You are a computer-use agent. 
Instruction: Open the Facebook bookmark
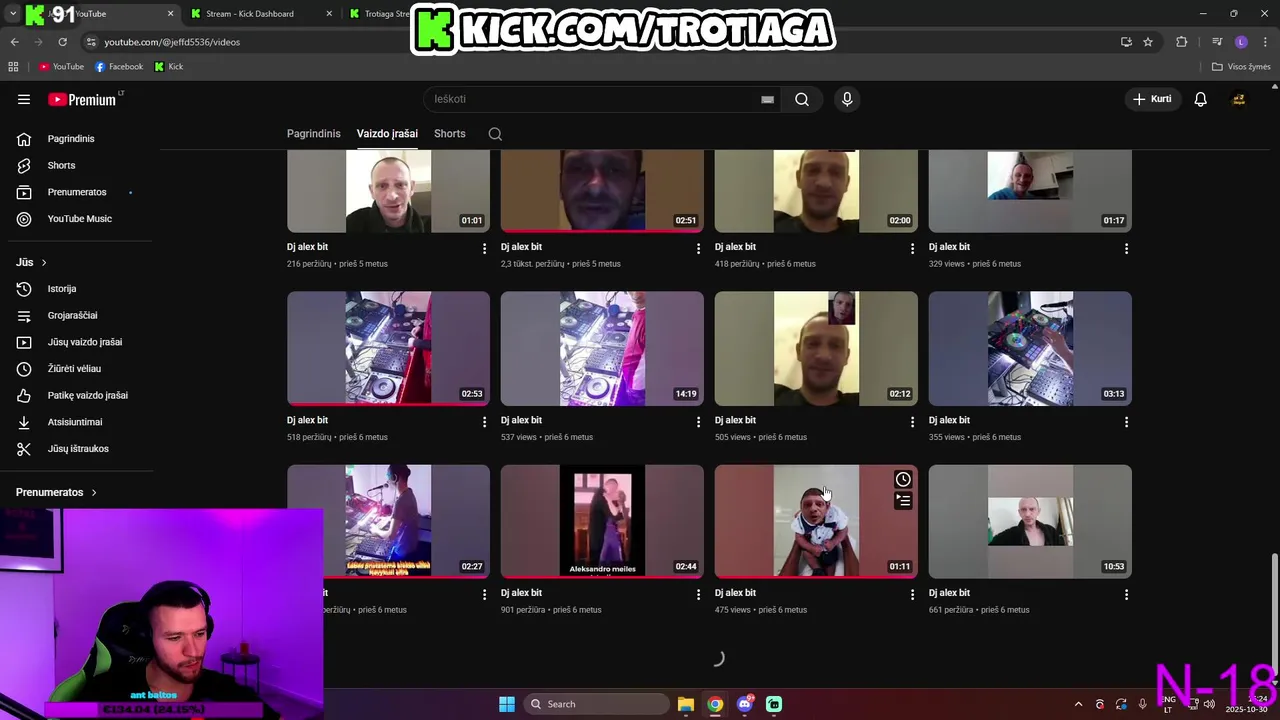(x=119, y=67)
